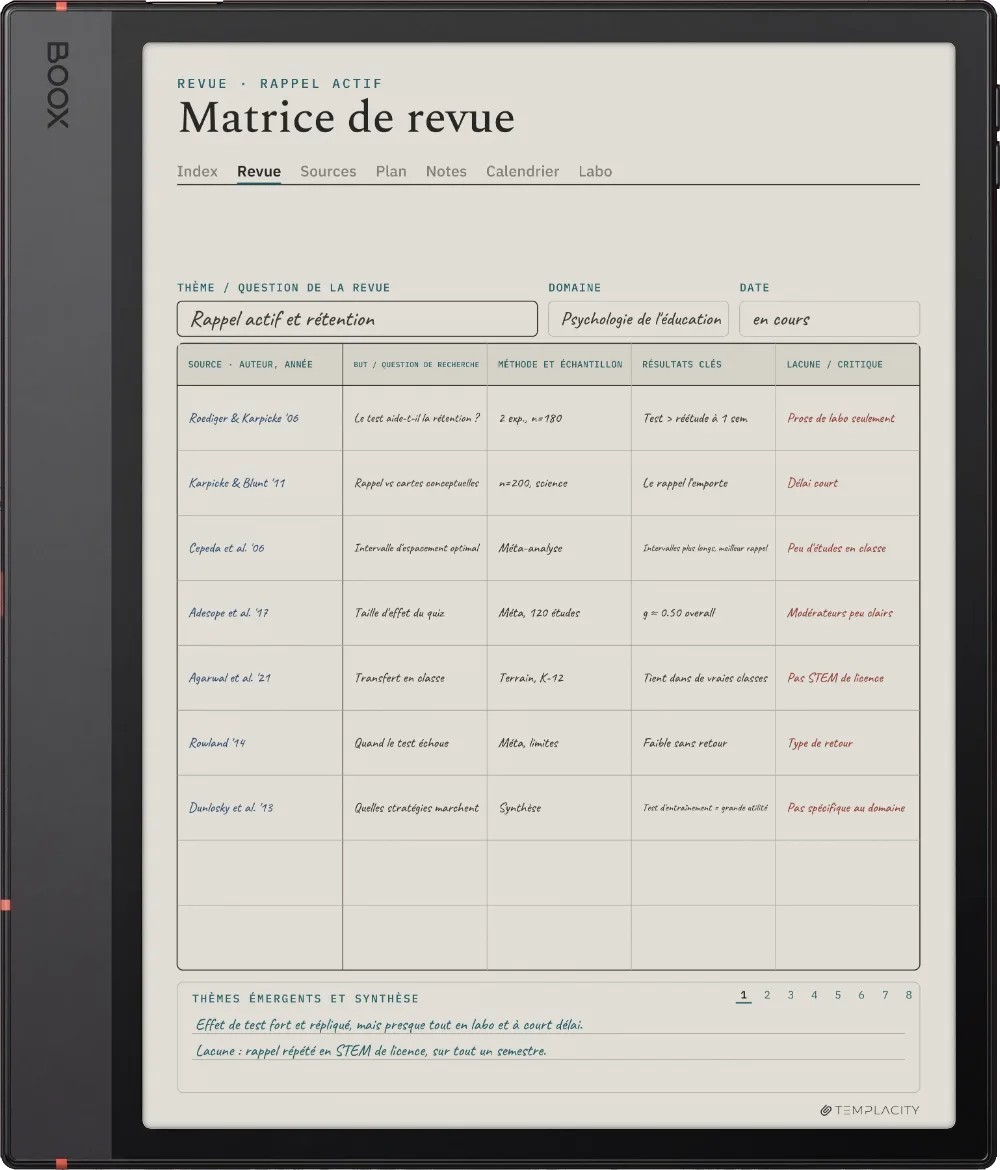Select the source cell 'Cepeda et al. '06'
The height and width of the screenshot is (1170, 1000).
(260, 548)
